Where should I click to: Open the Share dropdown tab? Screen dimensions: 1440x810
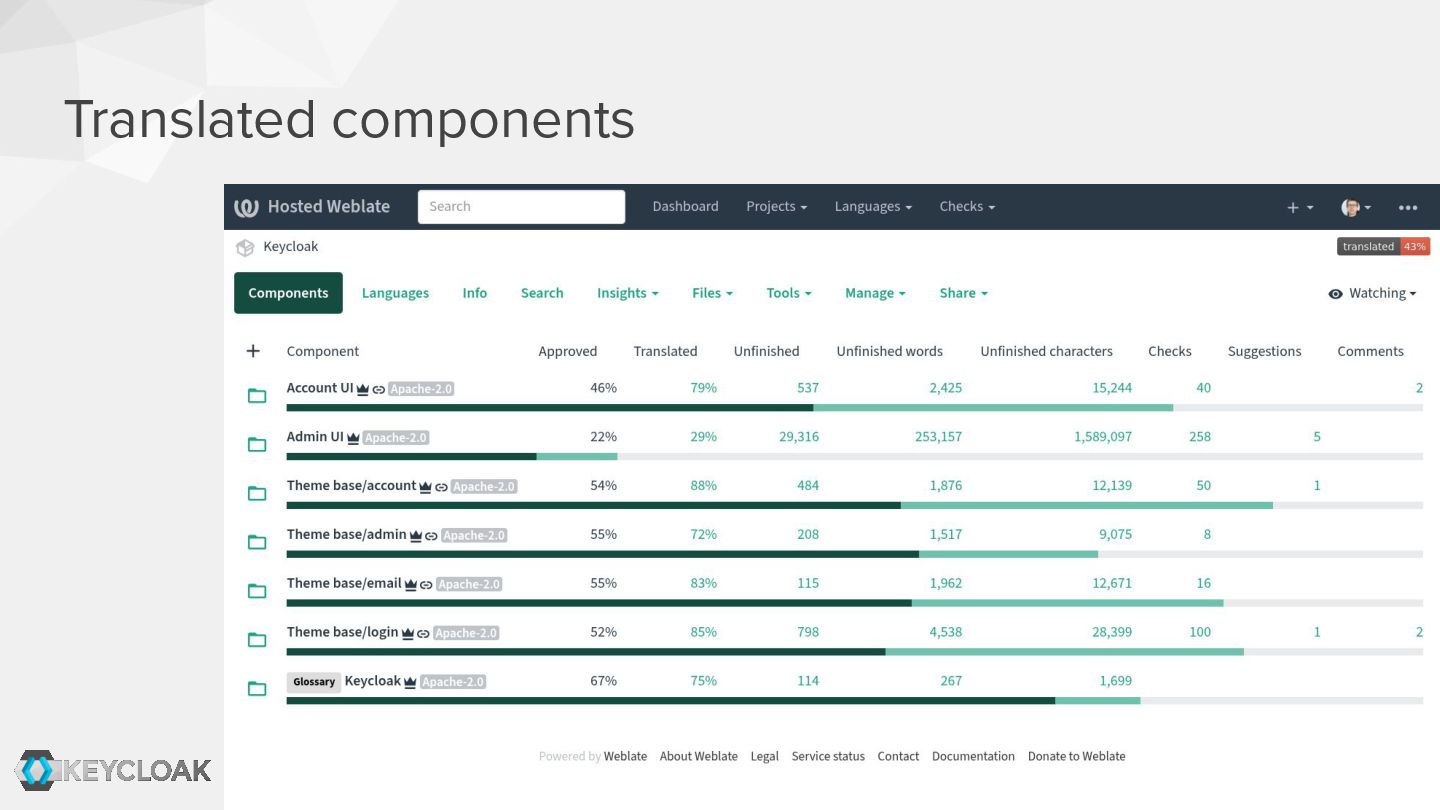pyautogui.click(x=963, y=293)
